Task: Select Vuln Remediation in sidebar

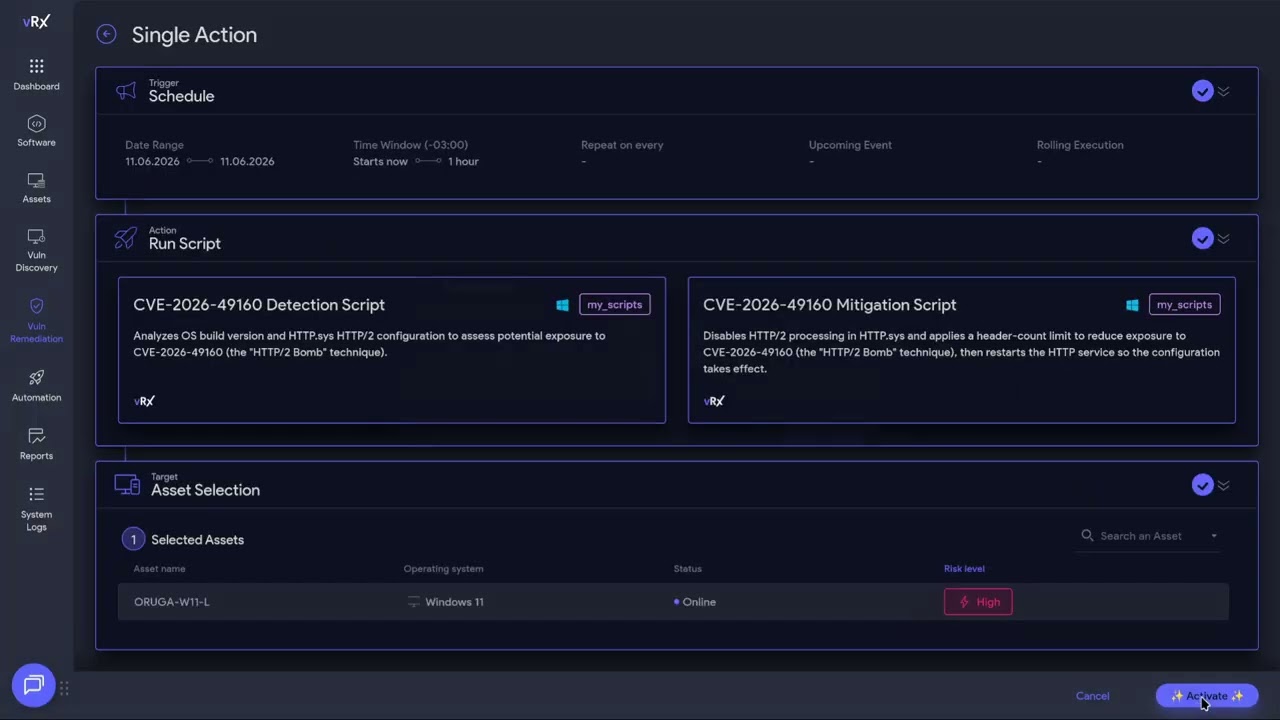Action: pyautogui.click(x=36, y=321)
